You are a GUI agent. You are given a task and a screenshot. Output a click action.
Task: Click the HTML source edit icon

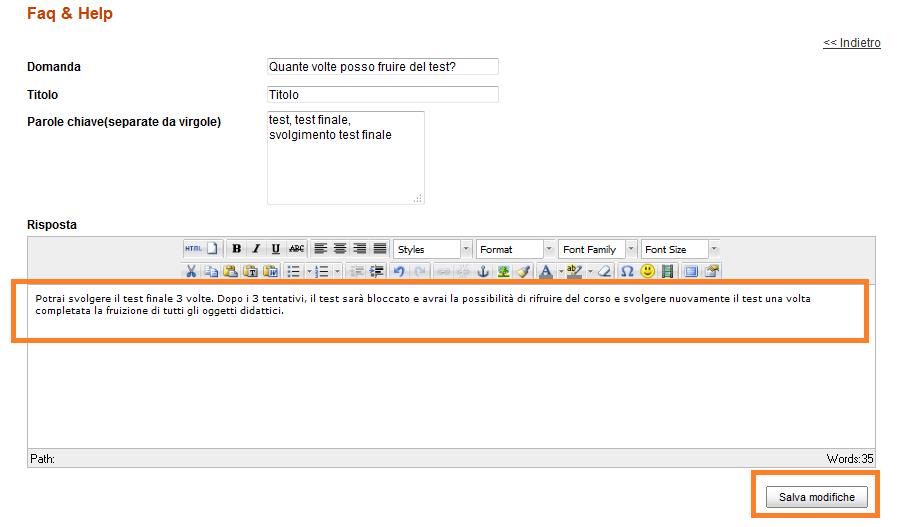pyautogui.click(x=193, y=249)
